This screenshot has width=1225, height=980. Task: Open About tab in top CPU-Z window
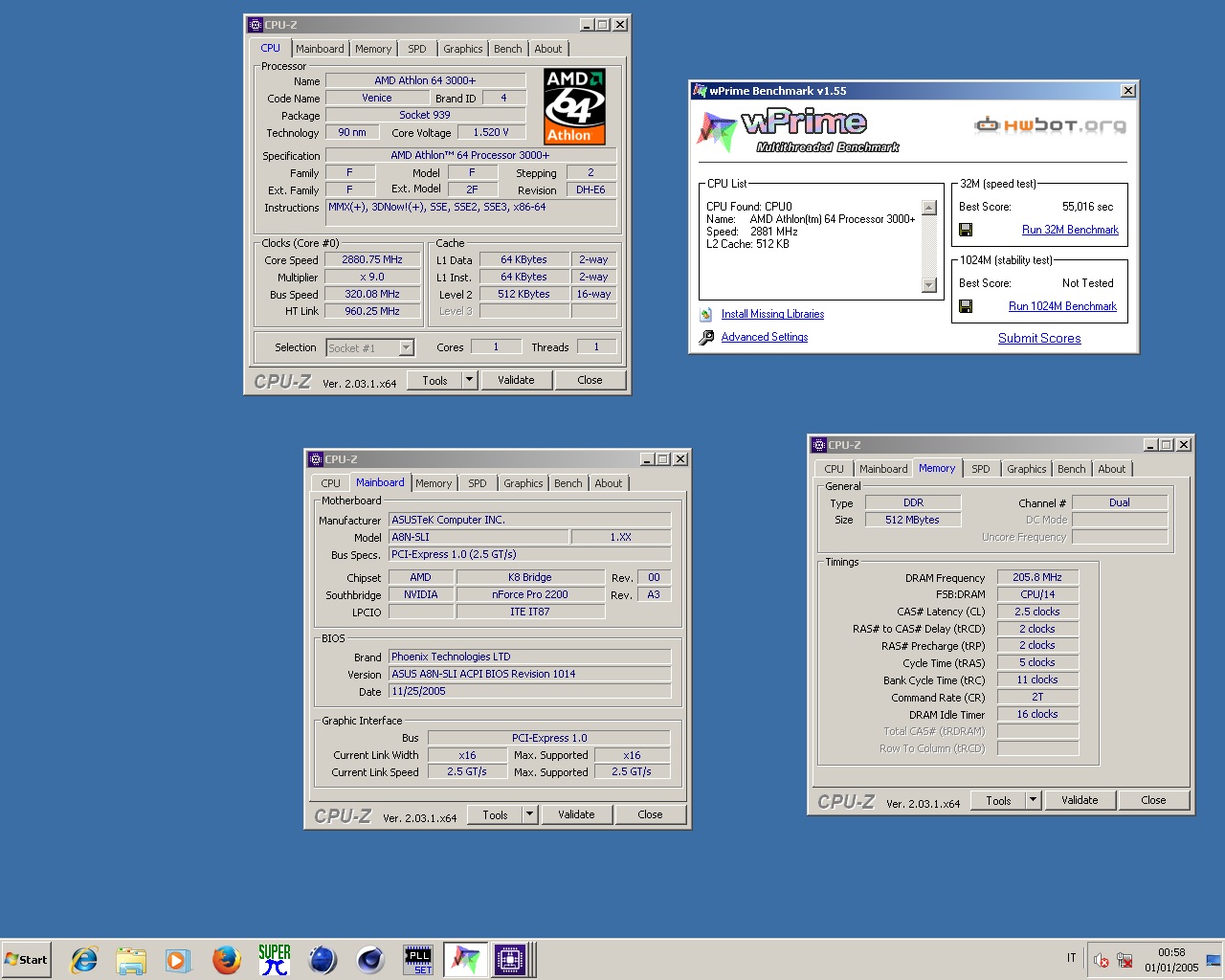point(548,49)
